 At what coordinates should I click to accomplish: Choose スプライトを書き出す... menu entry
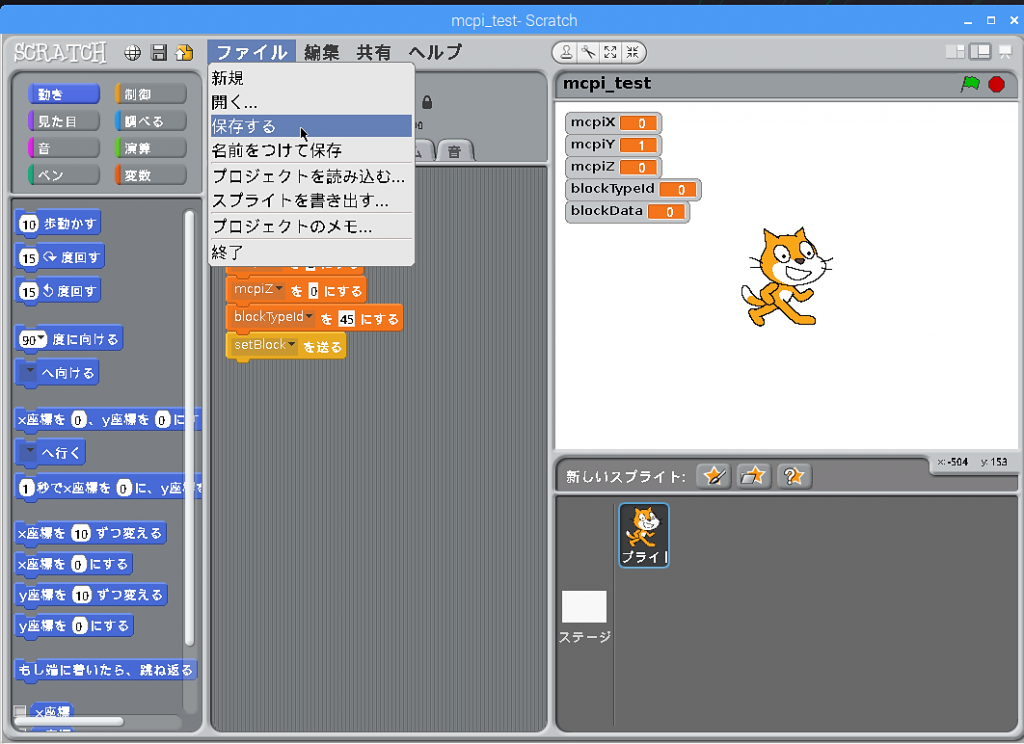(x=312, y=201)
